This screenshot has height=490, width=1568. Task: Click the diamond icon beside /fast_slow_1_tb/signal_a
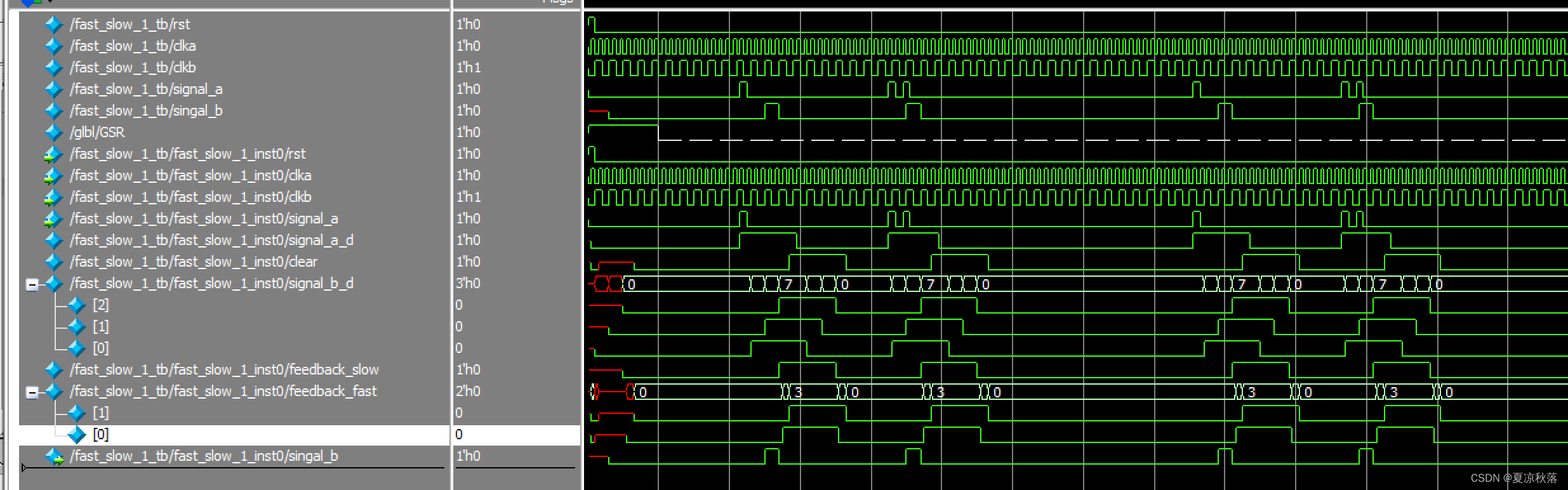54,89
